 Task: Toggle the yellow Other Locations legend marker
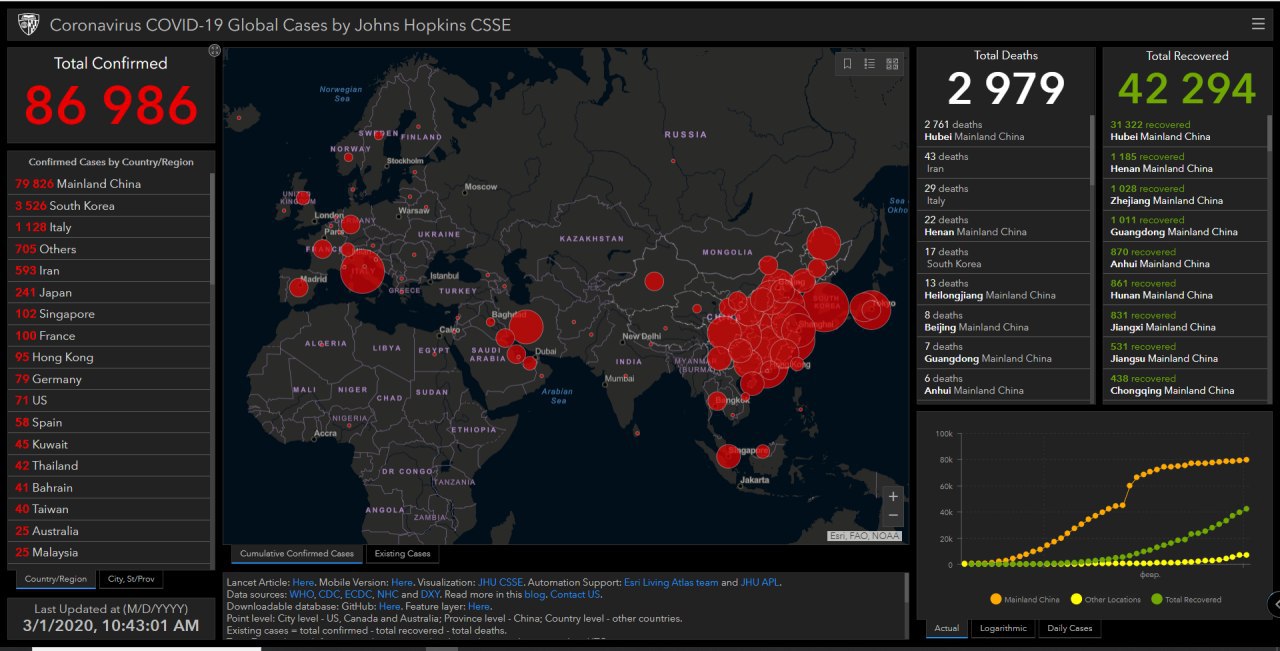1076,599
